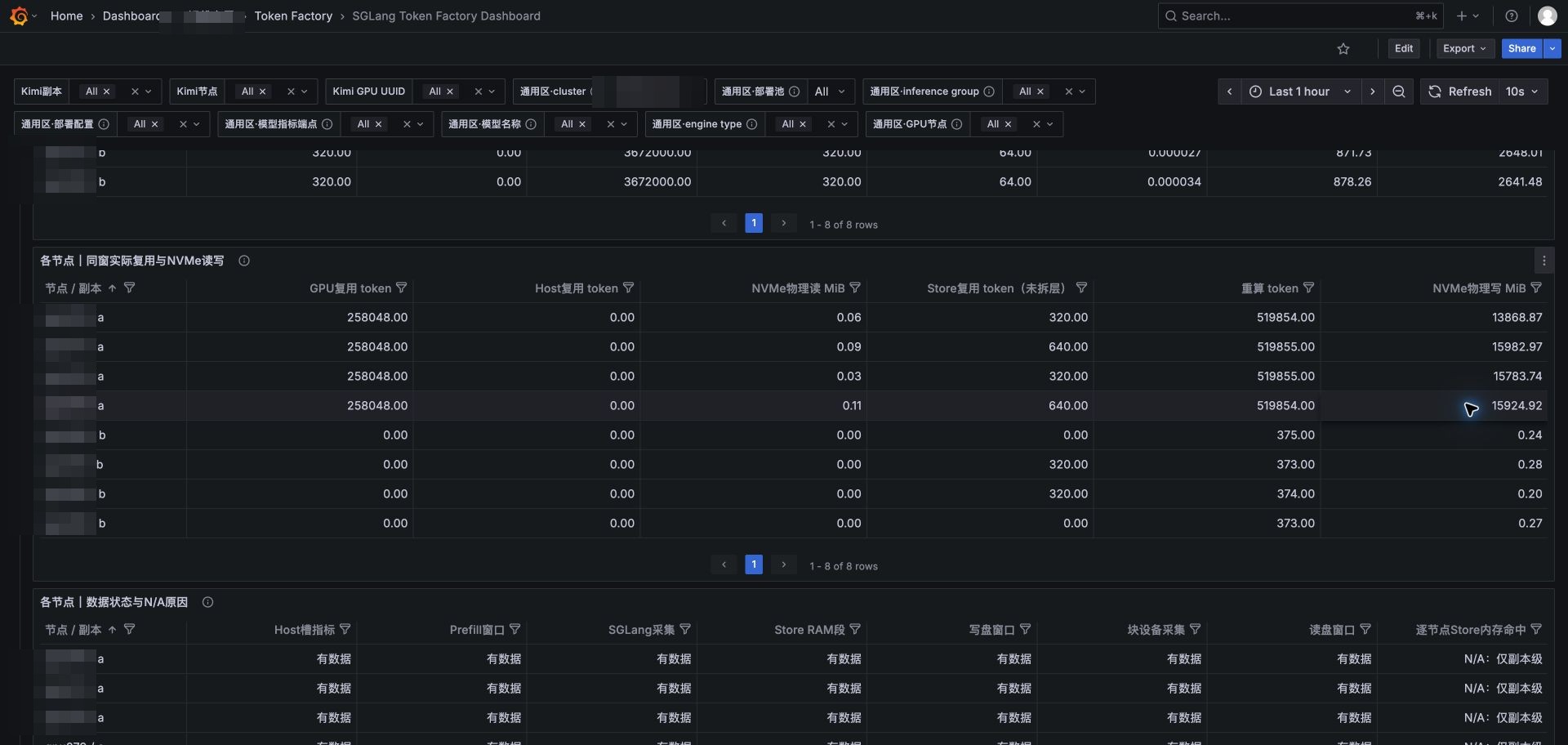
Task: Open the 通用区·部署池 All dropdown
Action: click(831, 91)
